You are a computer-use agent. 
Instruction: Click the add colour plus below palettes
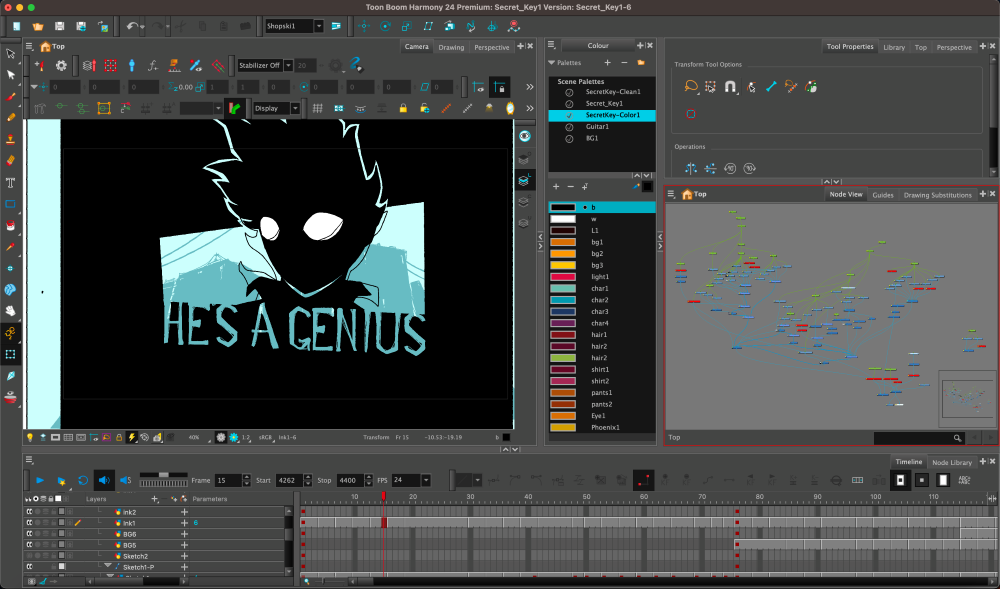click(x=556, y=186)
